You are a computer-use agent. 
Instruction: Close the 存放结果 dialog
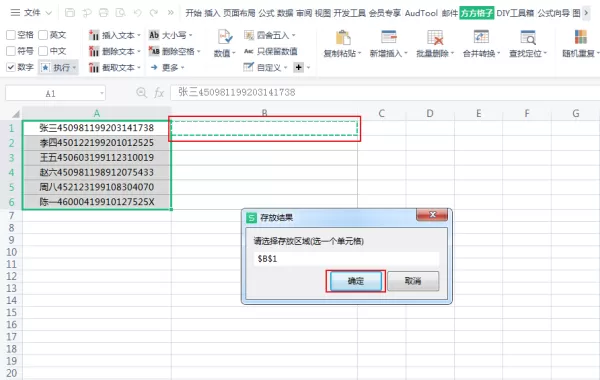pos(432,215)
